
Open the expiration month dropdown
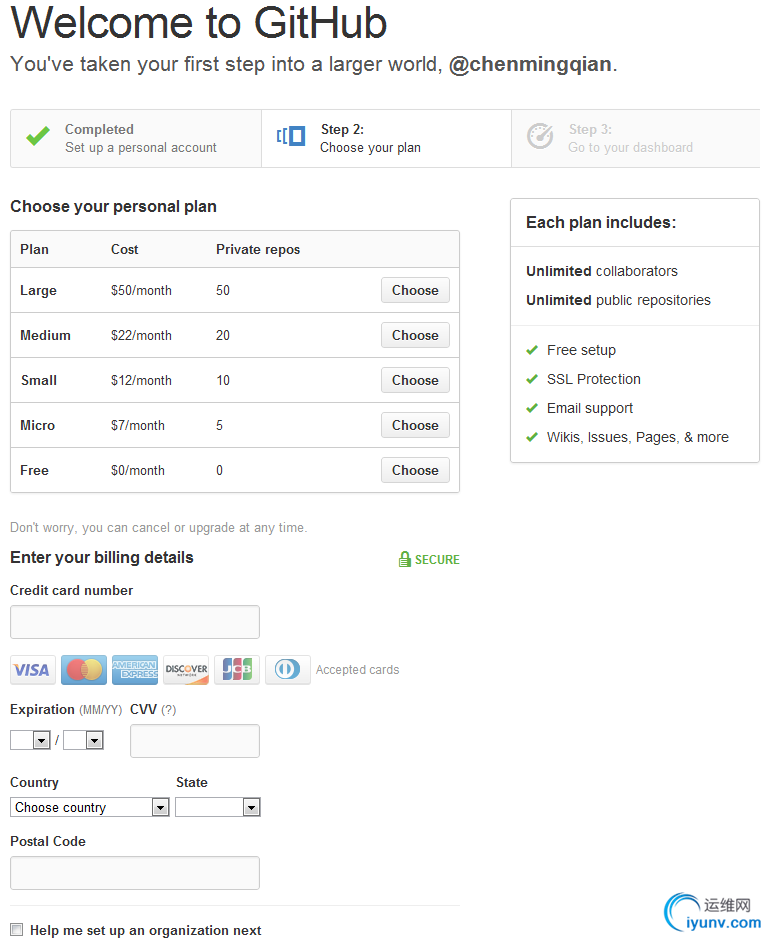coord(30,740)
